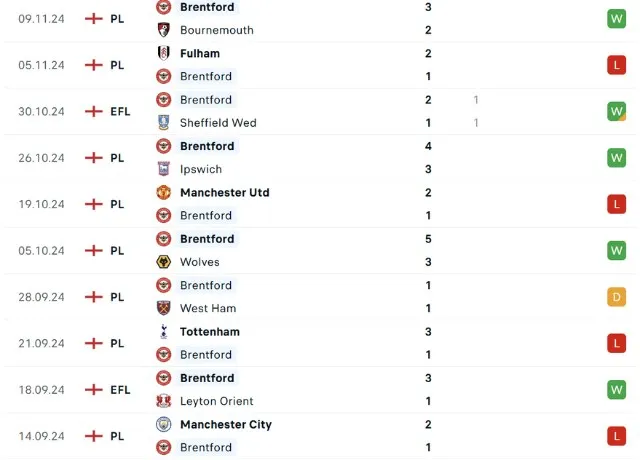Screen dimensions: 640x460
Task: Click the green W badge for Wolves match
Action: click(616, 250)
